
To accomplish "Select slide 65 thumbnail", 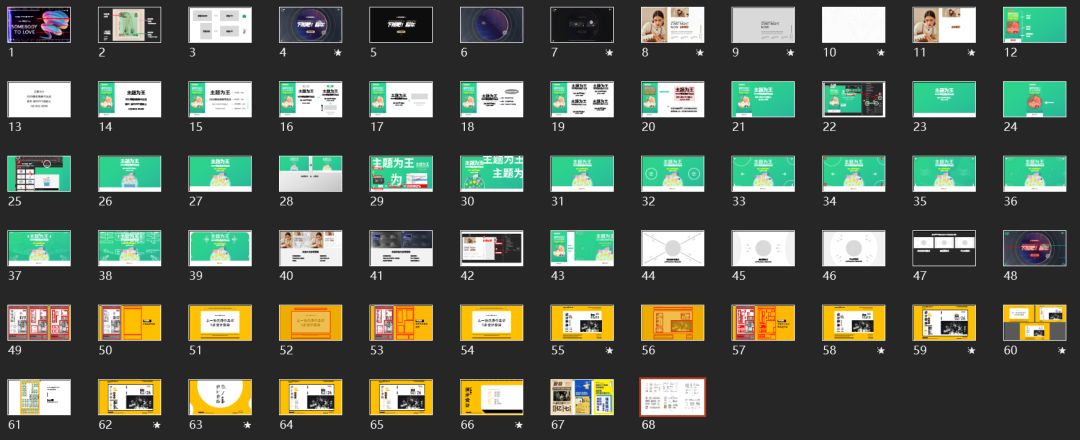I will (x=401, y=397).
